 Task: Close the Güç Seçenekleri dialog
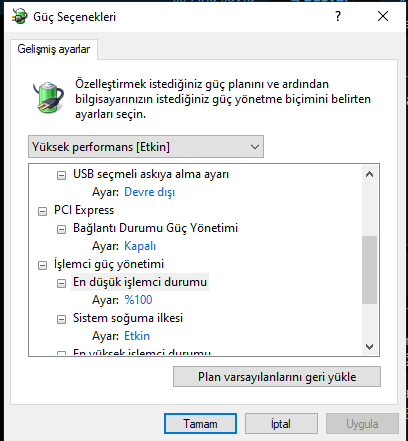pyautogui.click(x=383, y=16)
